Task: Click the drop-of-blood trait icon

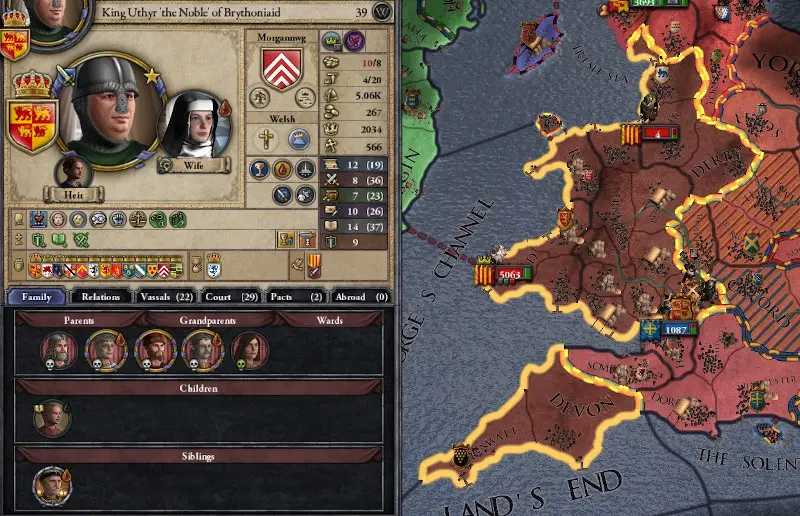Action: click(x=282, y=169)
